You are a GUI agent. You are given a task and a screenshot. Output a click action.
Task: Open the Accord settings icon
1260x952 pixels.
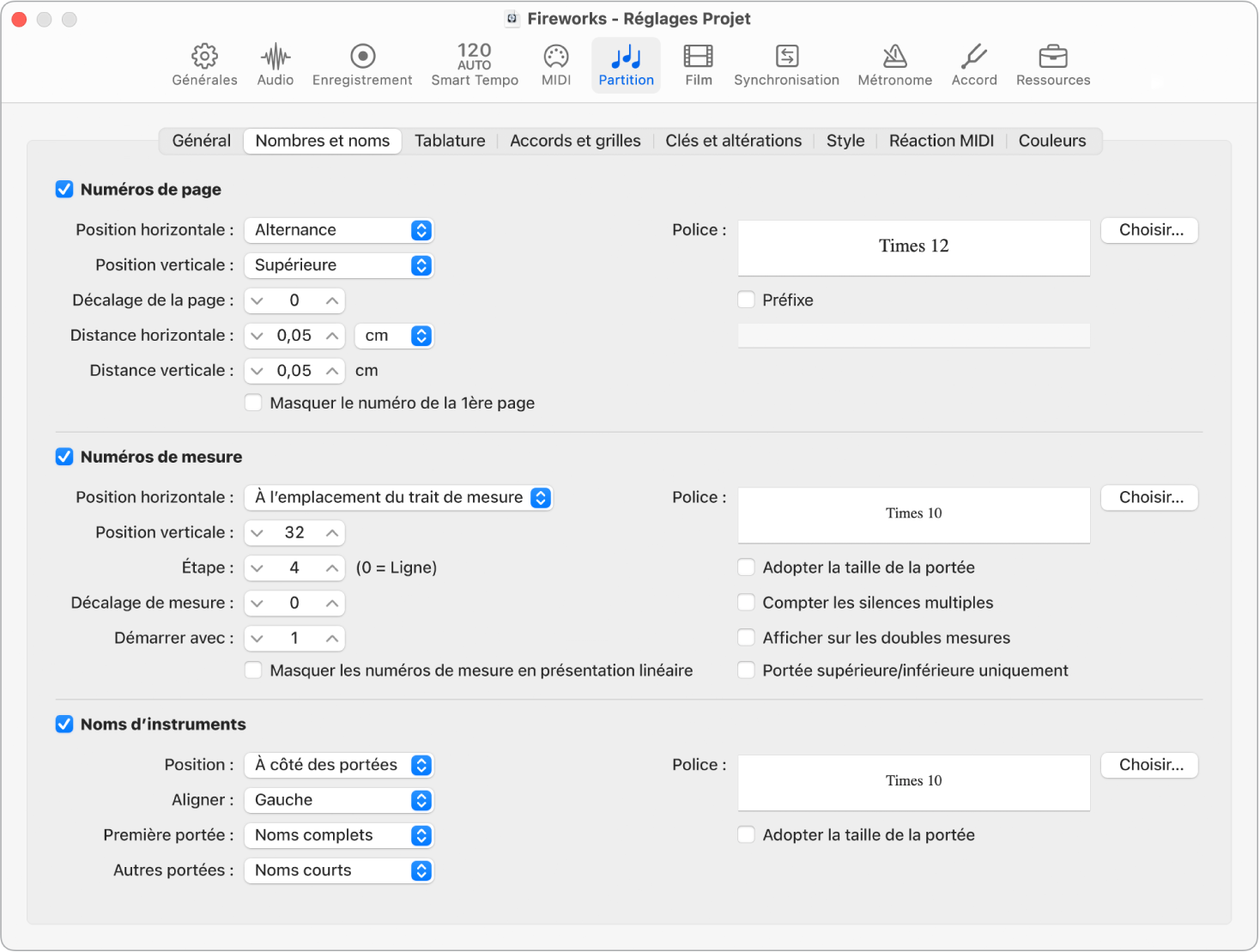pyautogui.click(x=973, y=64)
